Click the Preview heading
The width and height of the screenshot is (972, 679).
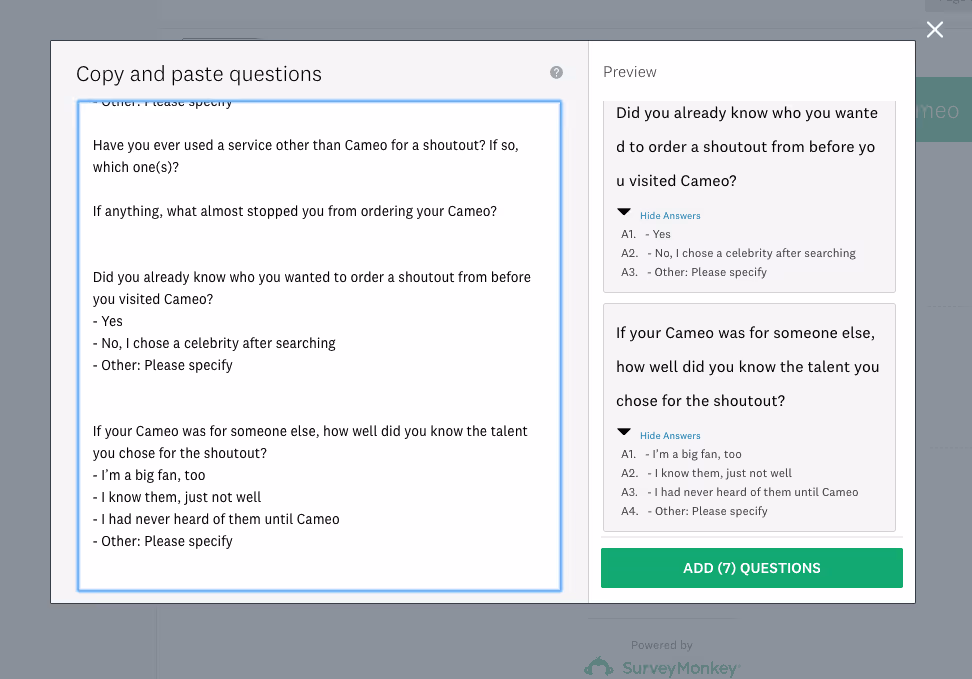(630, 72)
